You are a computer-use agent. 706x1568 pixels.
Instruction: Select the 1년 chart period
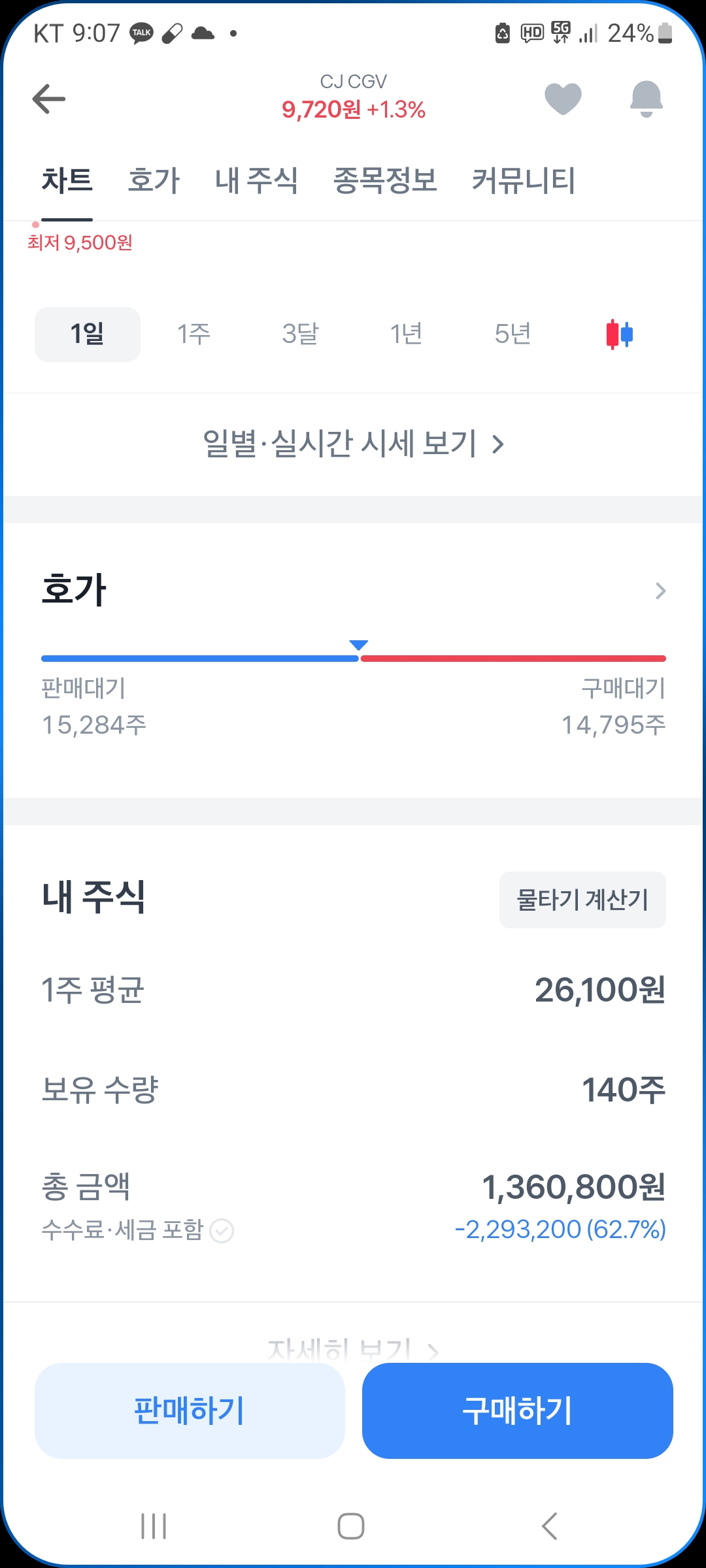pyautogui.click(x=406, y=334)
